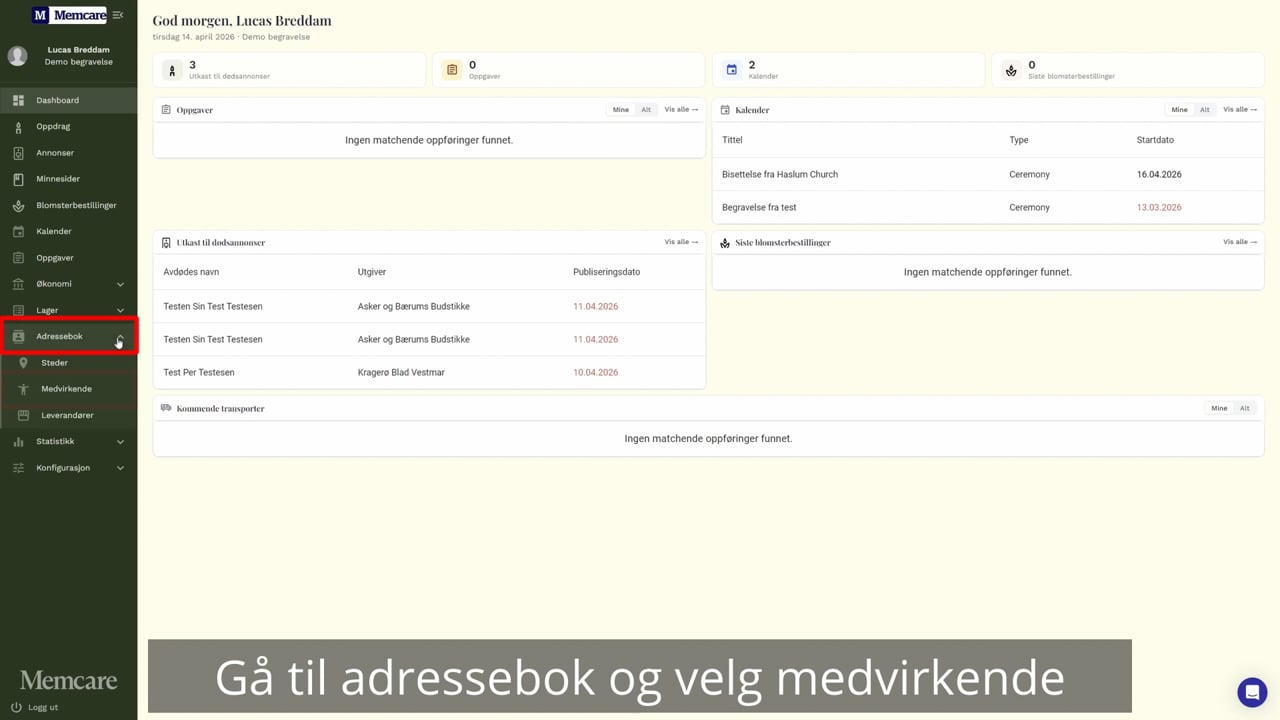Open Dashboard in sidebar
This screenshot has height=720, width=1280.
(68, 100)
